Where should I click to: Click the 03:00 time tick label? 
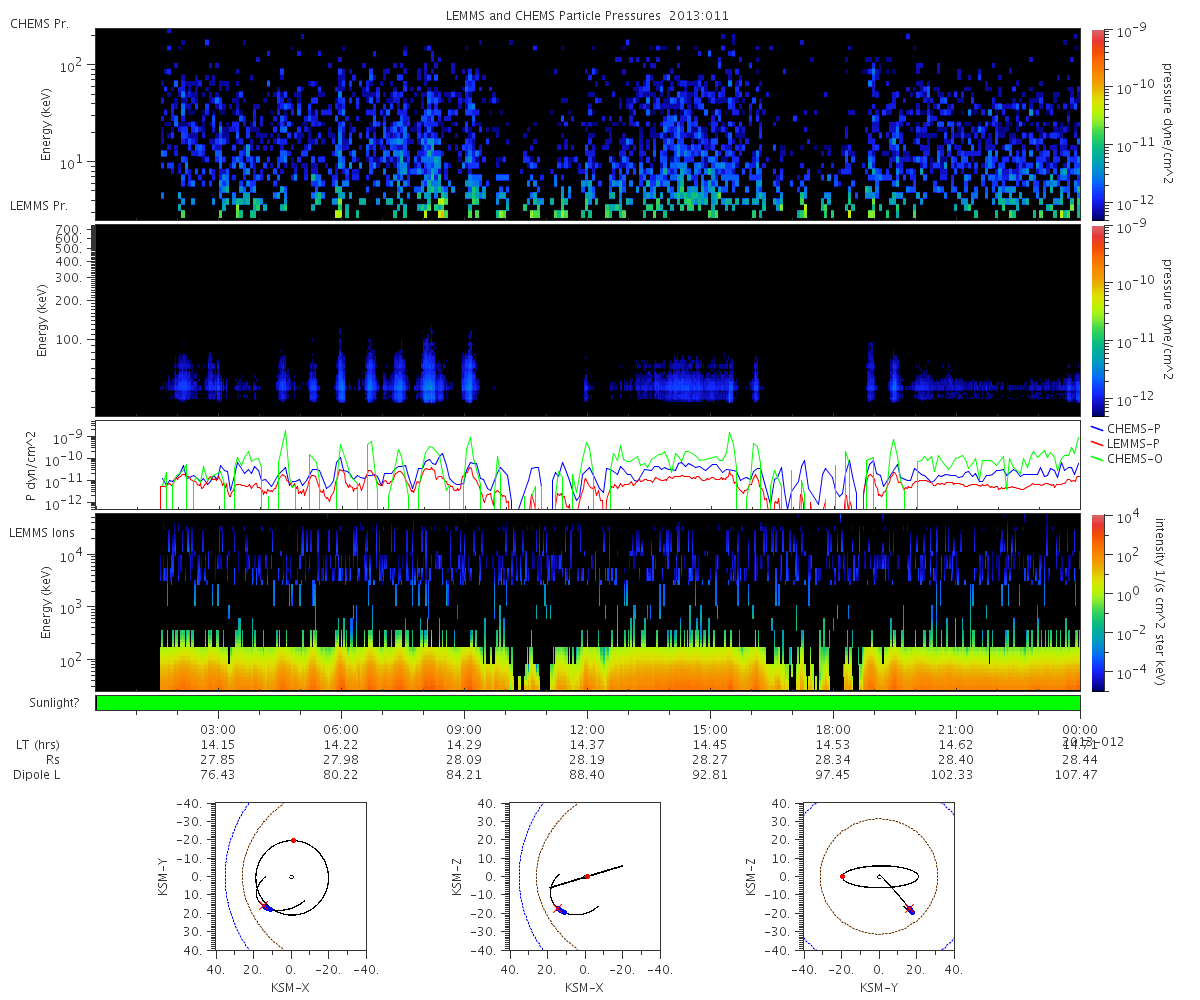[218, 729]
